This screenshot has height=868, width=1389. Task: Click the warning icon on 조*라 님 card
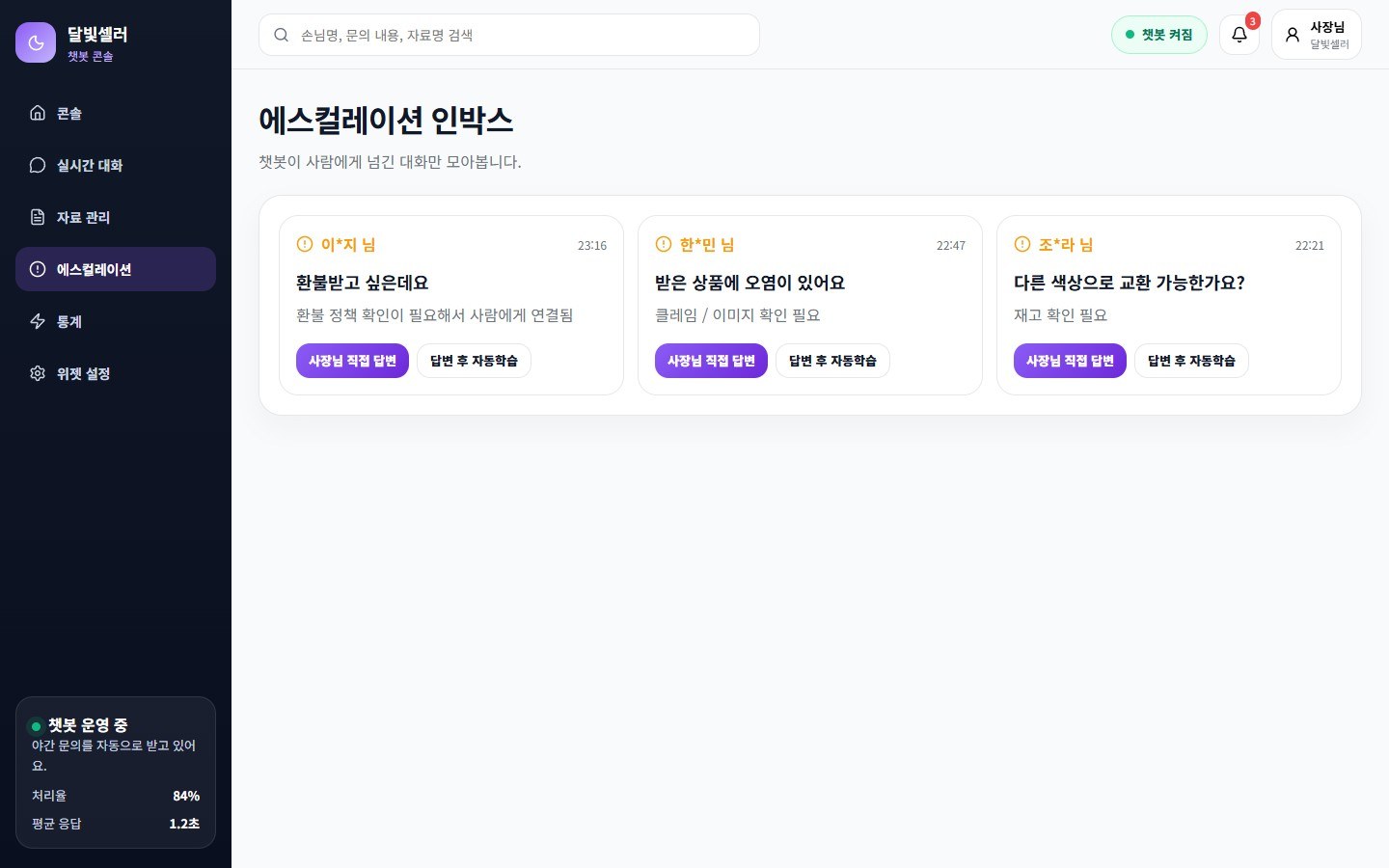pyautogui.click(x=1022, y=244)
